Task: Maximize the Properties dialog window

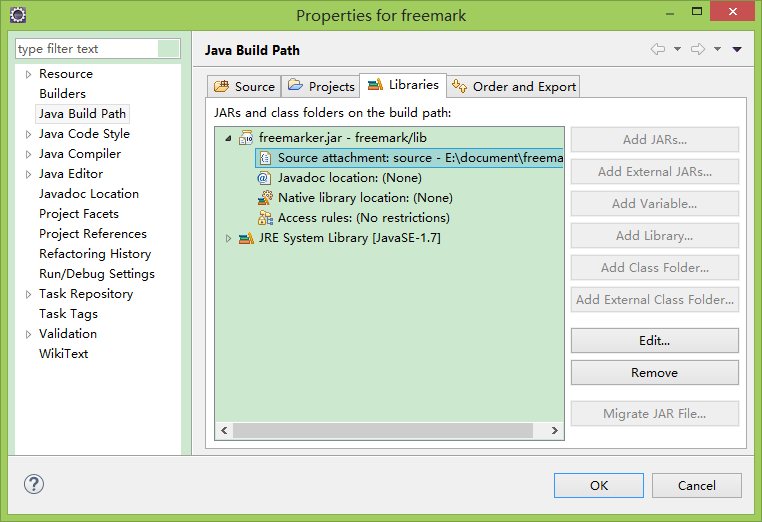Action: [697, 12]
